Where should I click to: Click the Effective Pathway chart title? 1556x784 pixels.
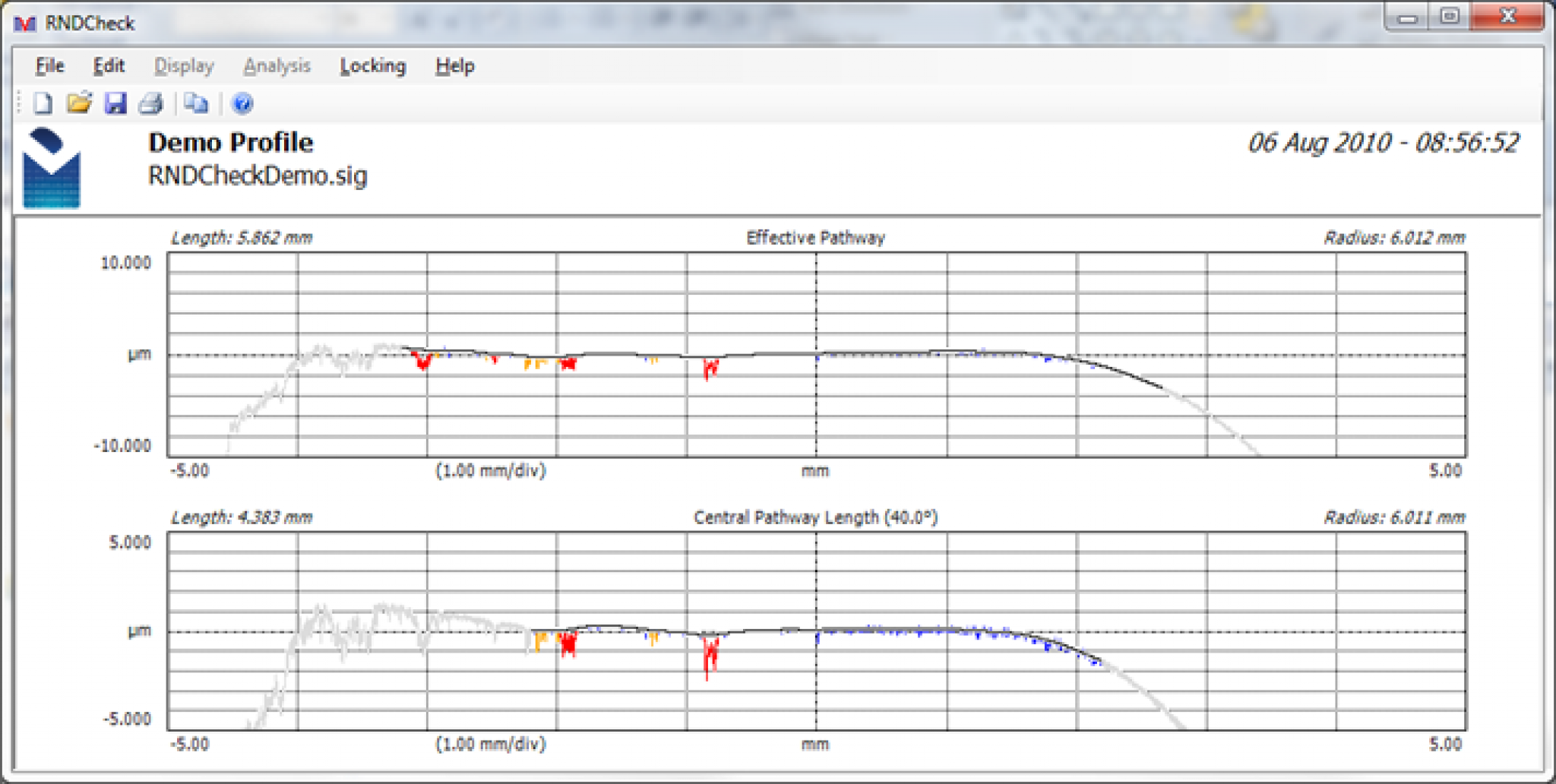[815, 238]
